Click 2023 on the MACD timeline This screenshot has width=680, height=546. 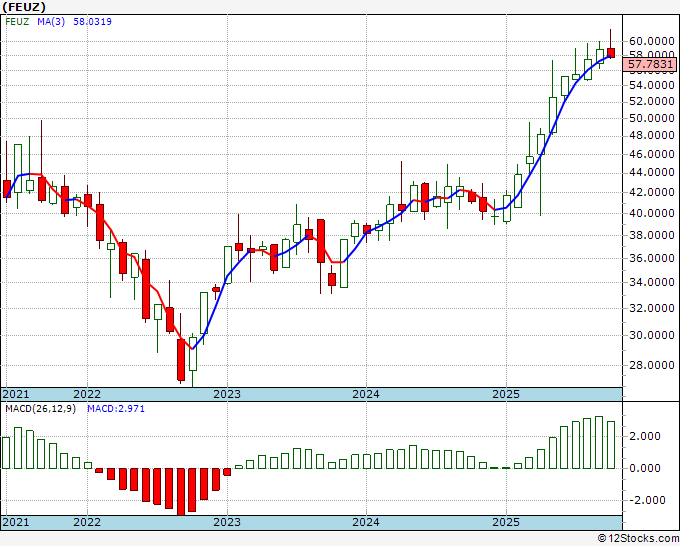[227, 522]
